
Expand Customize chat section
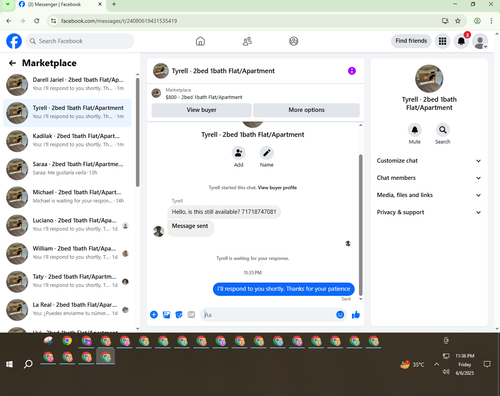click(x=429, y=161)
